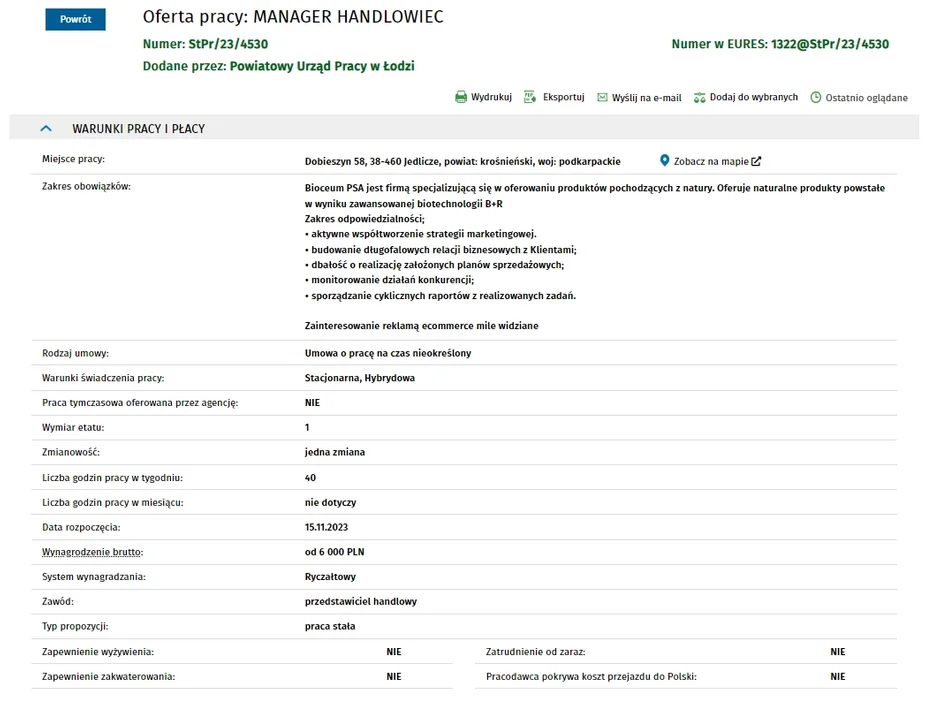Click NIE value for Zapewnienie wyżywienia
Image resolution: width=935 pixels, height=720 pixels.
(394, 651)
